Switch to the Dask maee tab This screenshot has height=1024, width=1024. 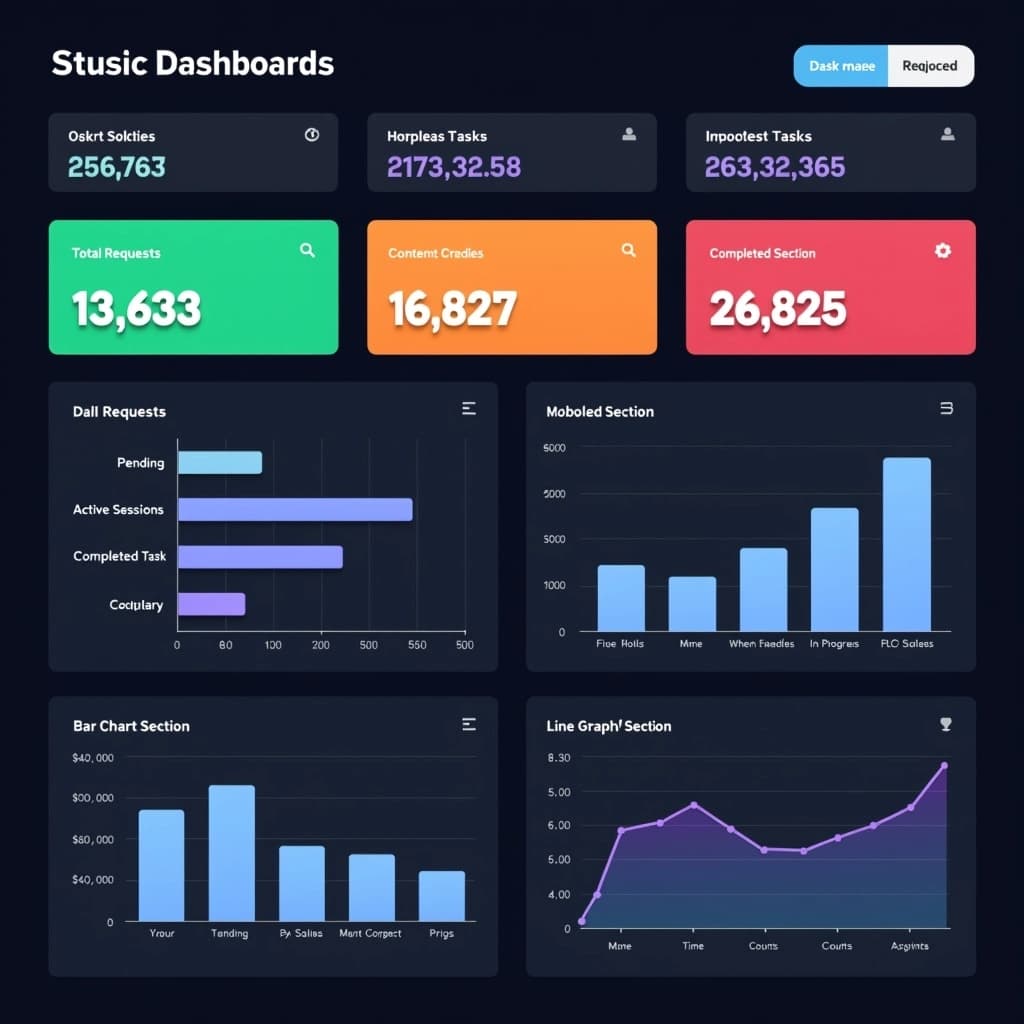[841, 66]
